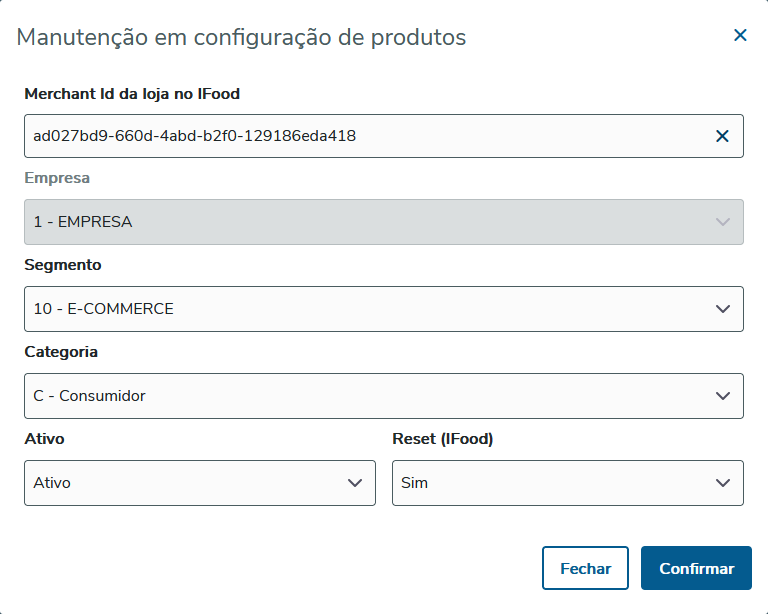Expand the Categoria combo box showing C - Consumidor
768x614 pixels.
tap(370, 396)
